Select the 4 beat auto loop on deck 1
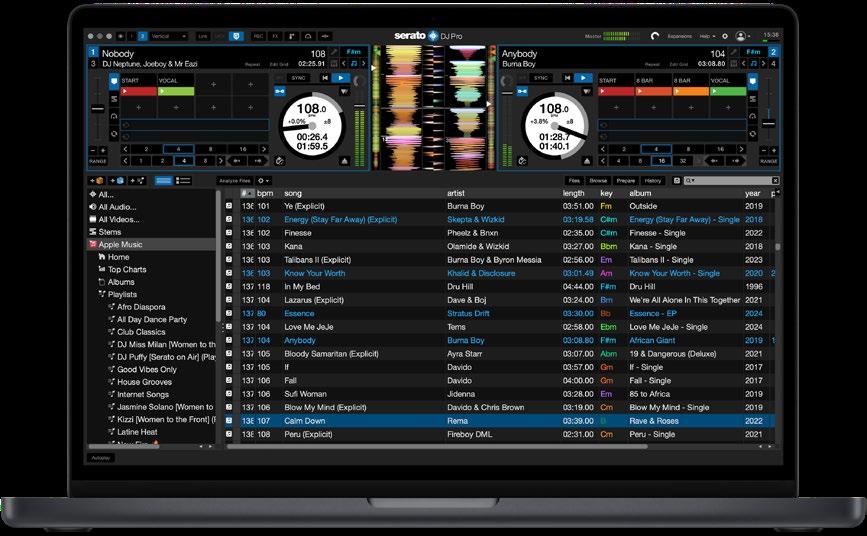The width and height of the screenshot is (867, 536). [x=178, y=149]
